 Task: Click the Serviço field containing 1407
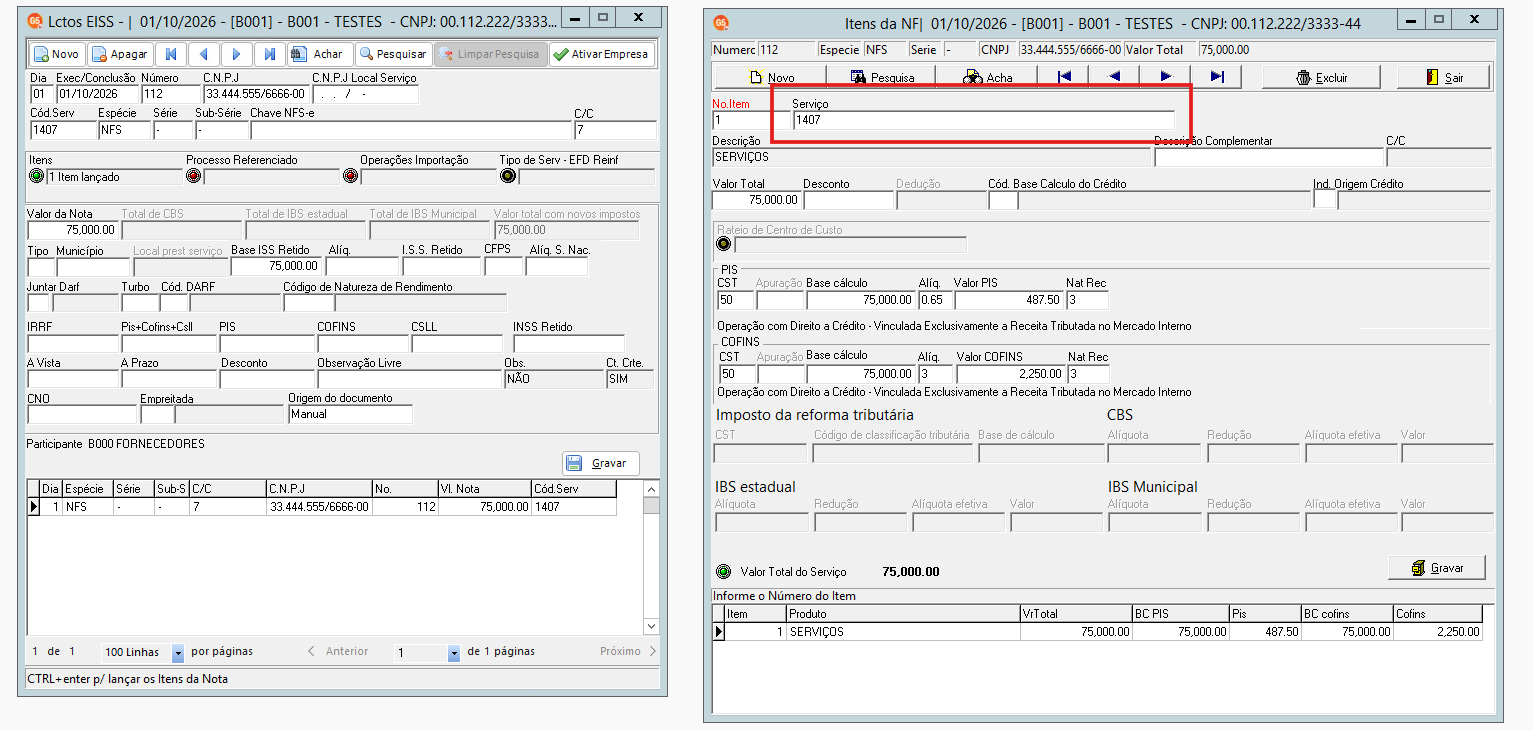pyautogui.click(x=984, y=120)
